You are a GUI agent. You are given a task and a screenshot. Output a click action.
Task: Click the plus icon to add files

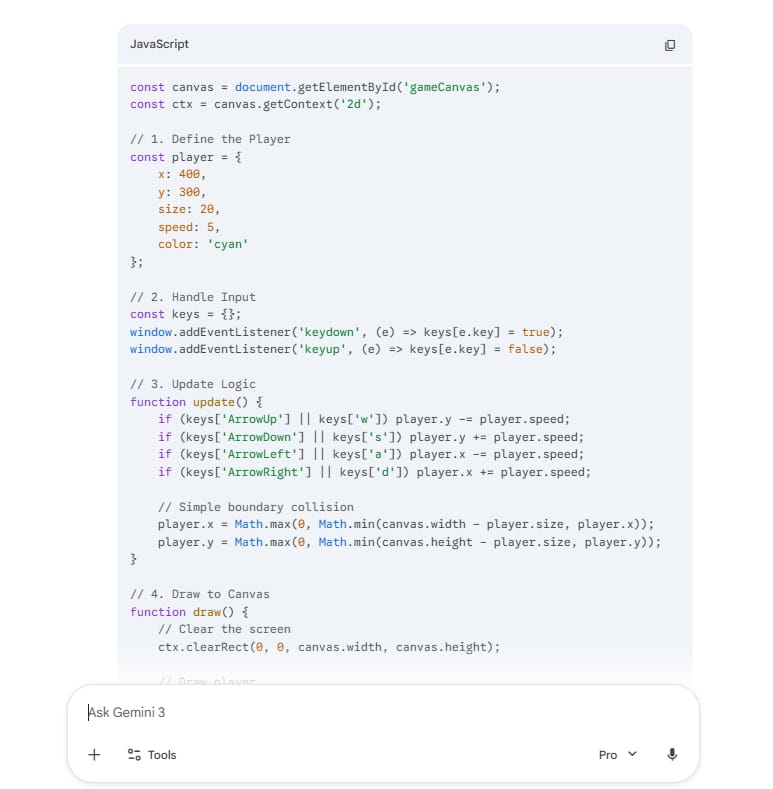click(x=94, y=755)
